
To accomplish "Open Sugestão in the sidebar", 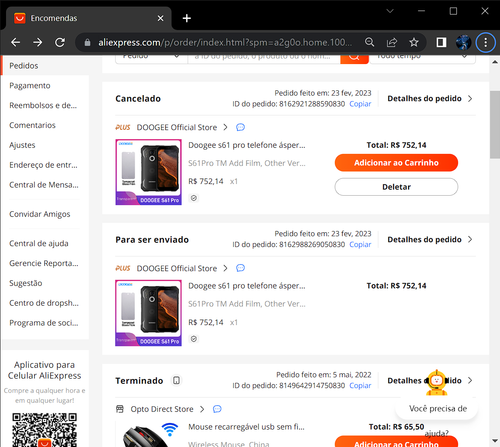I will 26,283.
